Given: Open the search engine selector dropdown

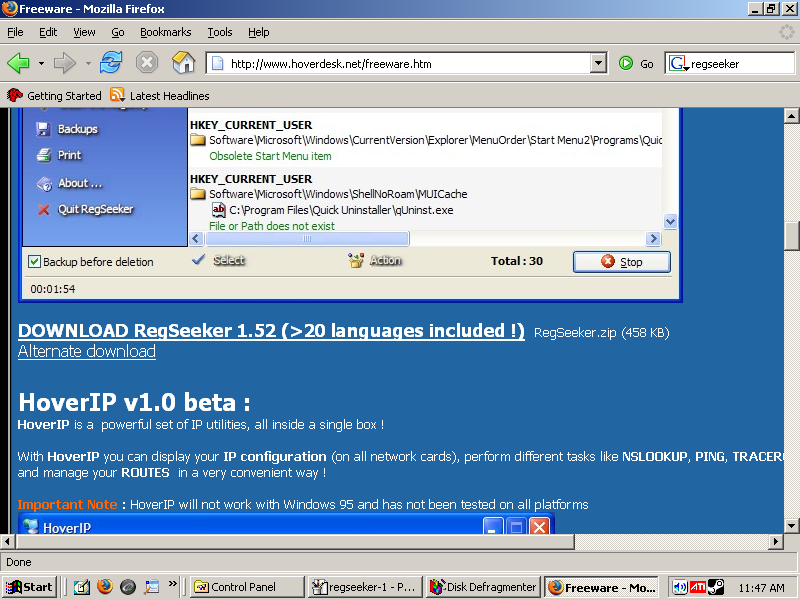Looking at the screenshot, I should pyautogui.click(x=678, y=63).
